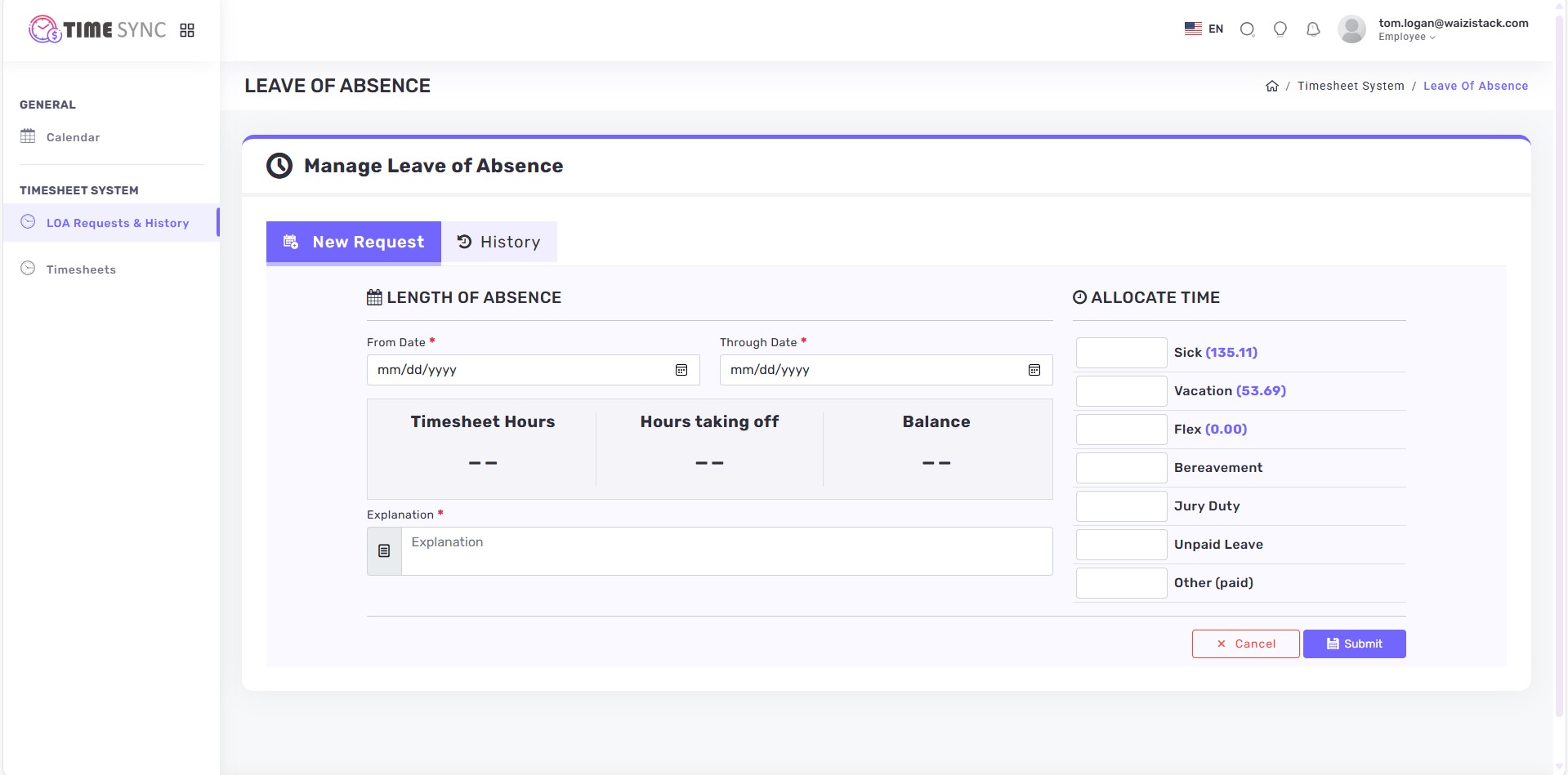The width and height of the screenshot is (1568, 775).
Task: Click the Time Sync logo
Action: pos(98,30)
